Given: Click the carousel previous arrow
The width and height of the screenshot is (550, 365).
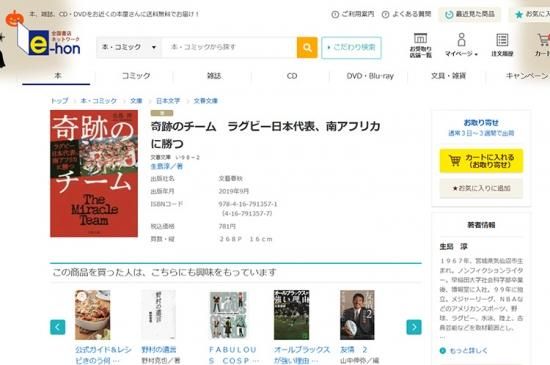Looking at the screenshot, I should point(58,327).
